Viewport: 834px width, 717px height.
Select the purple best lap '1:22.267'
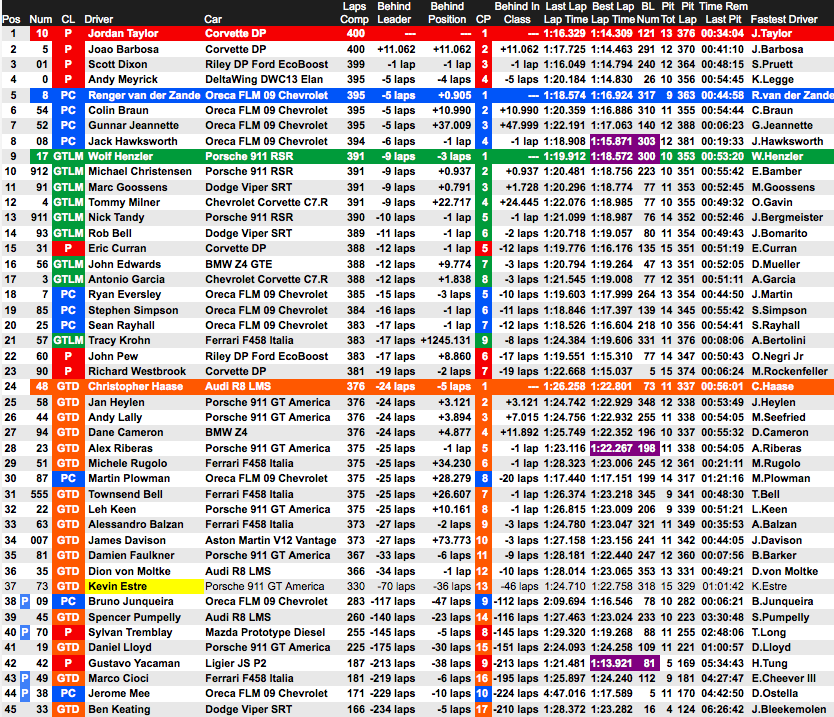pos(612,448)
